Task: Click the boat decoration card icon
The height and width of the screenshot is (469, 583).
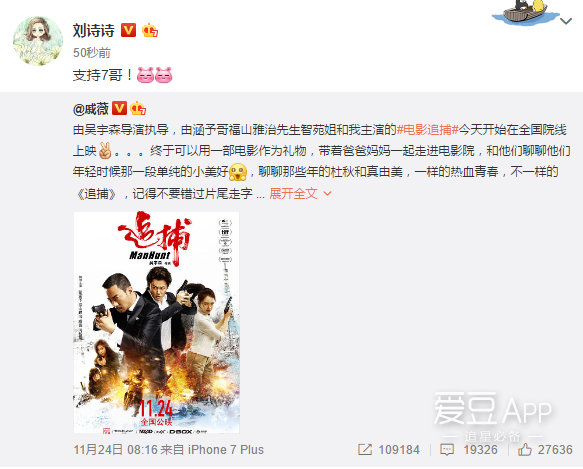Action: [x=525, y=12]
